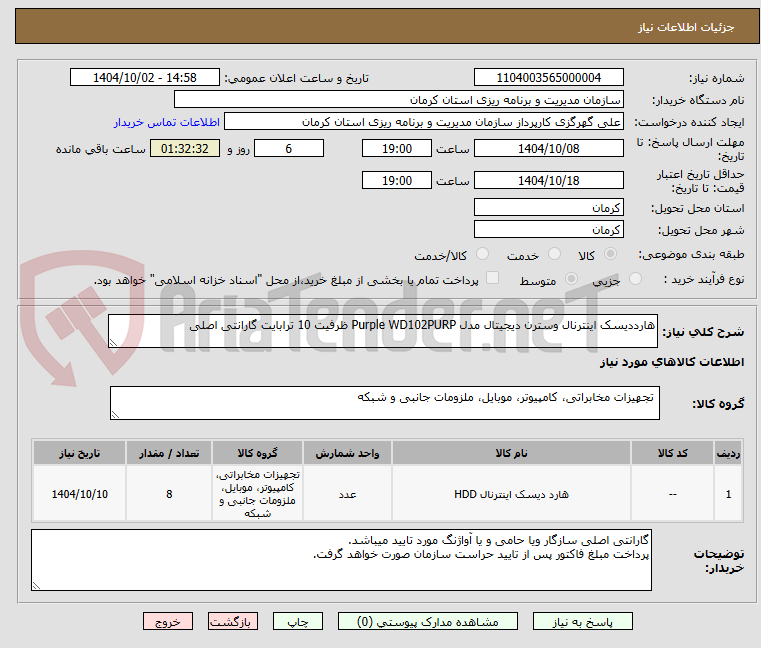The width and height of the screenshot is (761, 648).
Task: Open اطلاعات تماس خریدار link
Action: (x=167, y=122)
